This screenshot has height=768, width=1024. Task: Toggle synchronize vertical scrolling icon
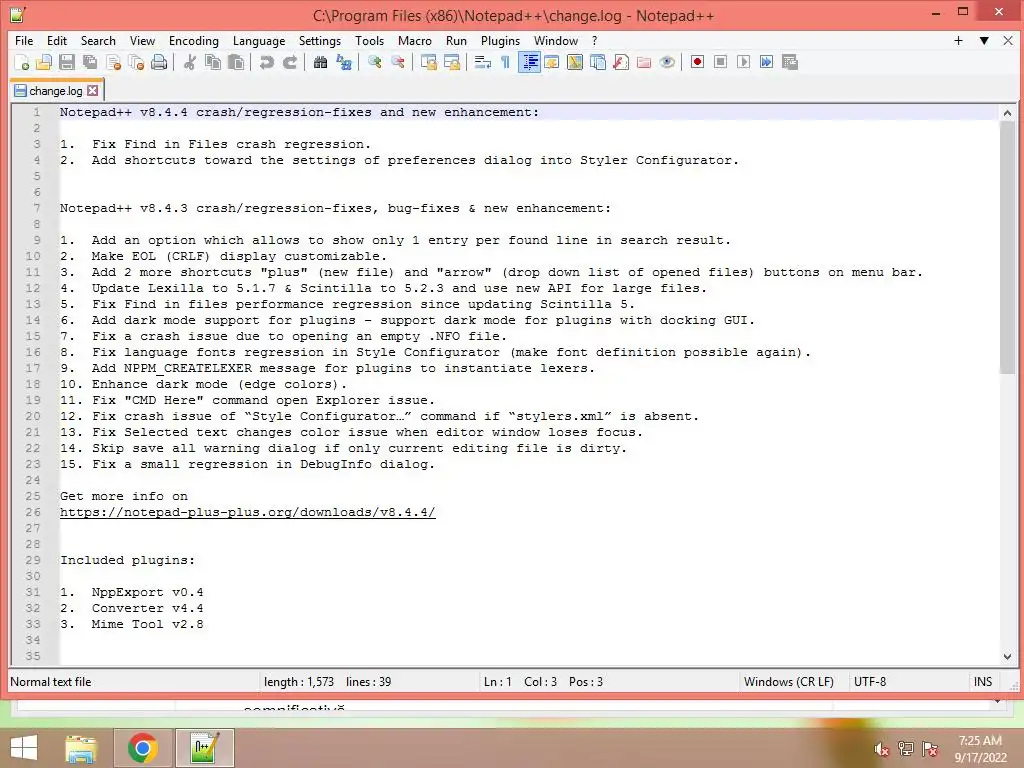(428, 62)
